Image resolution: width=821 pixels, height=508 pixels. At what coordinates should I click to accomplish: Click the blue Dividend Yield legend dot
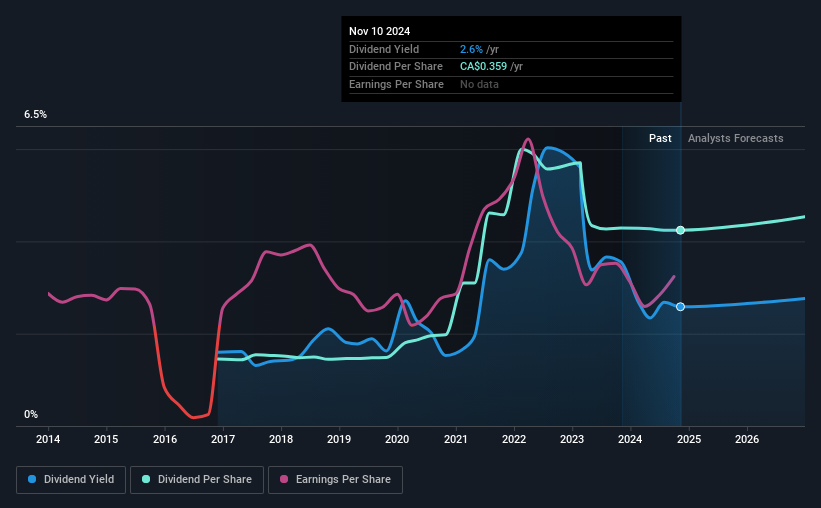[32, 479]
